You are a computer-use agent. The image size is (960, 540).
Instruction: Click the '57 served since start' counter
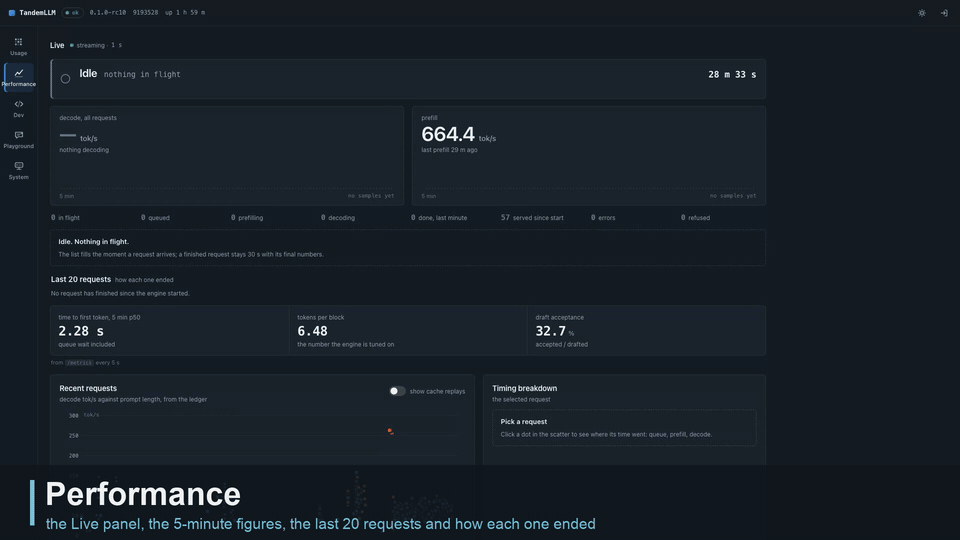click(x=532, y=217)
